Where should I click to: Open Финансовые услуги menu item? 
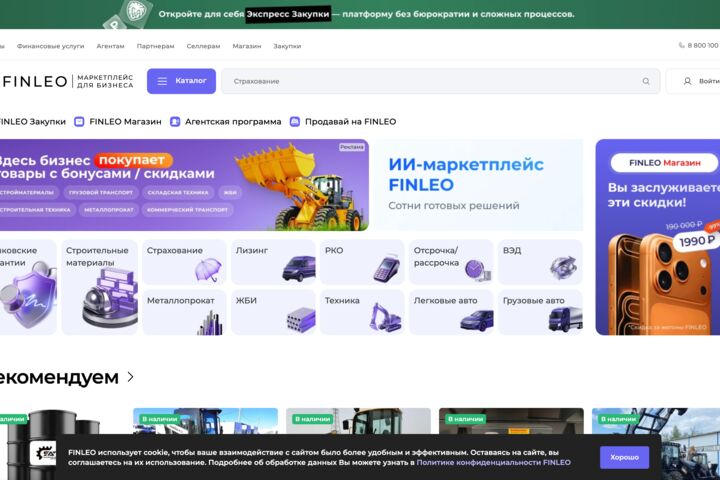point(51,46)
